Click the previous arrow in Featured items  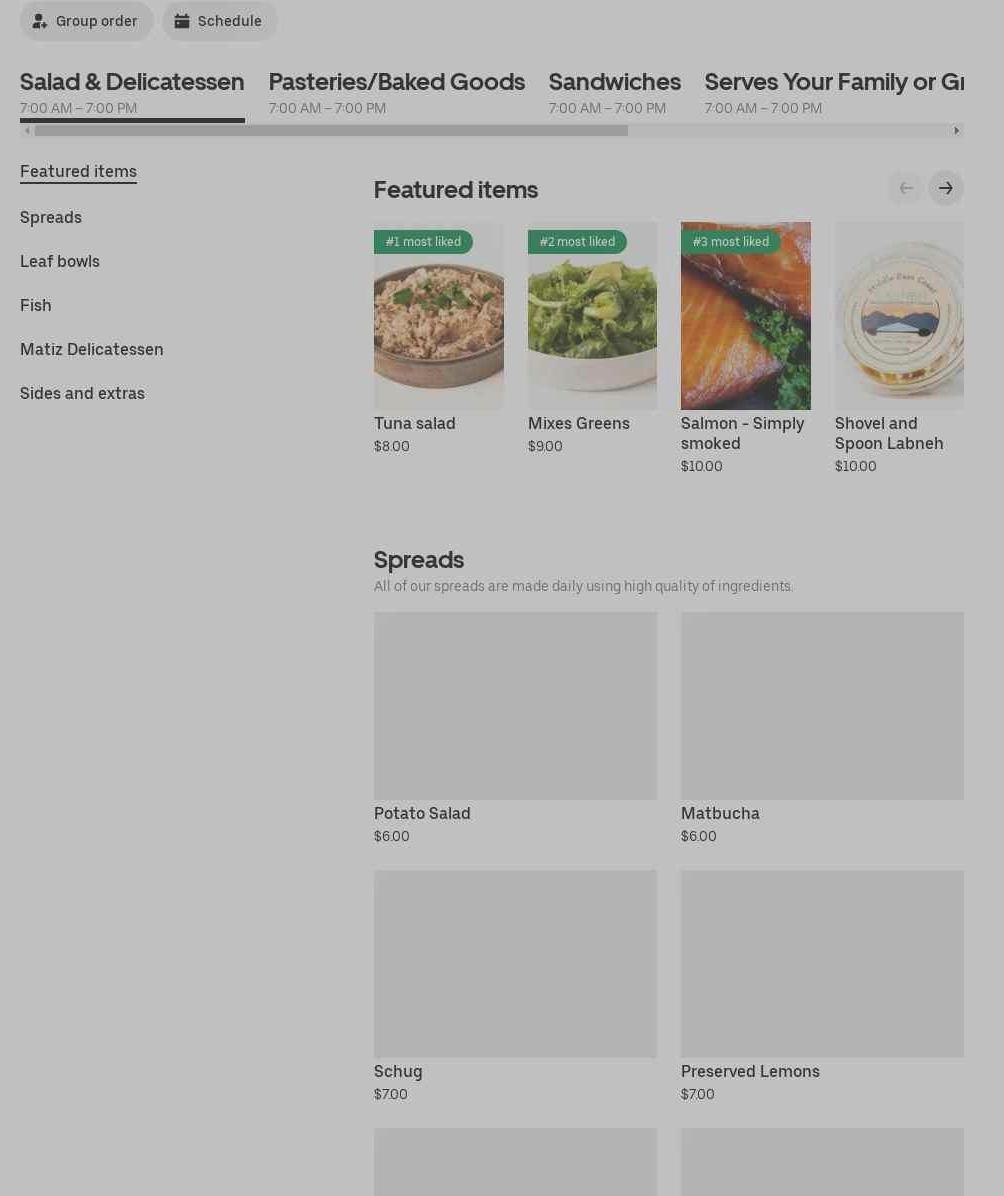click(906, 188)
